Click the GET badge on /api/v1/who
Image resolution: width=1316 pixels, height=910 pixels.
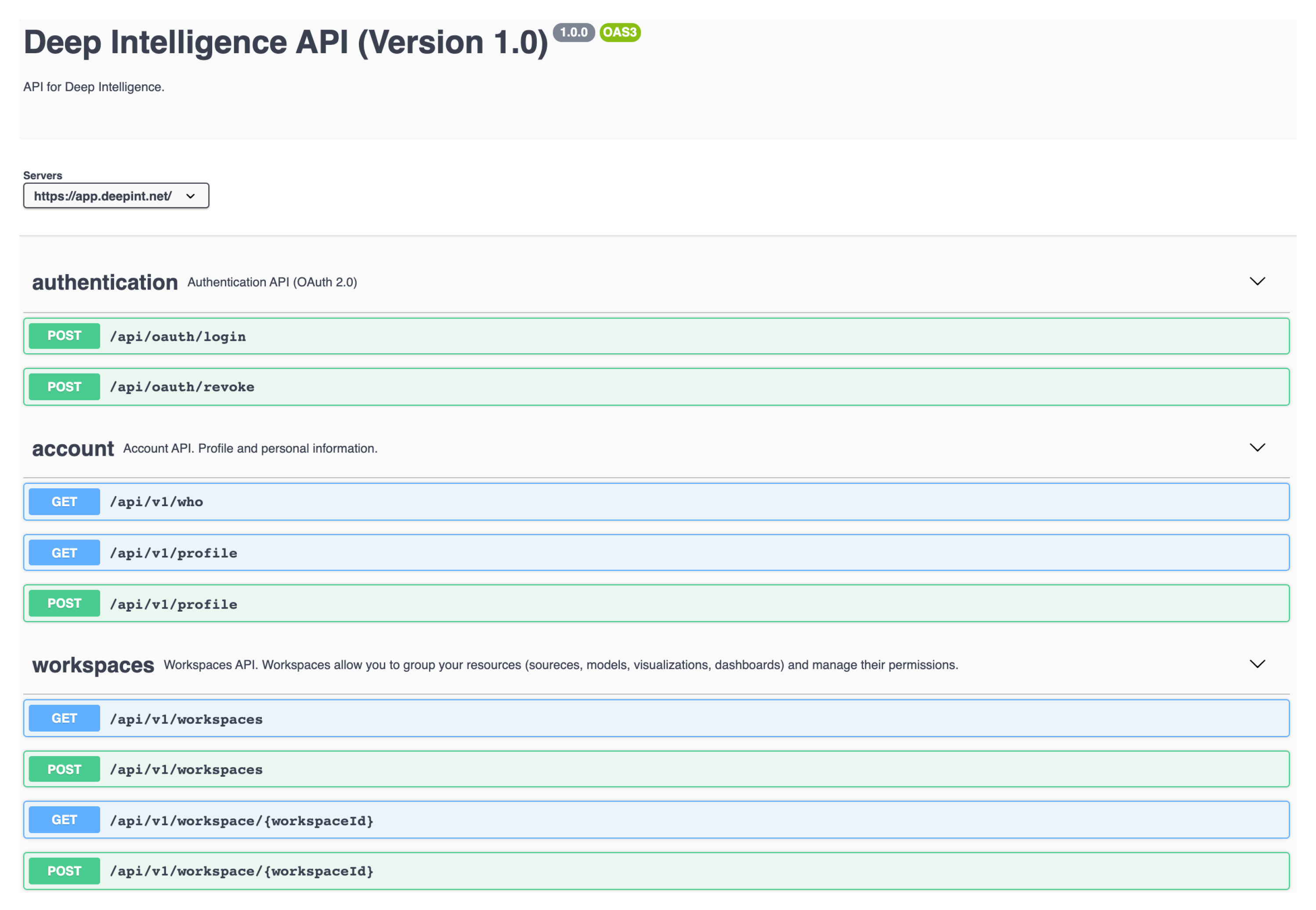point(65,502)
